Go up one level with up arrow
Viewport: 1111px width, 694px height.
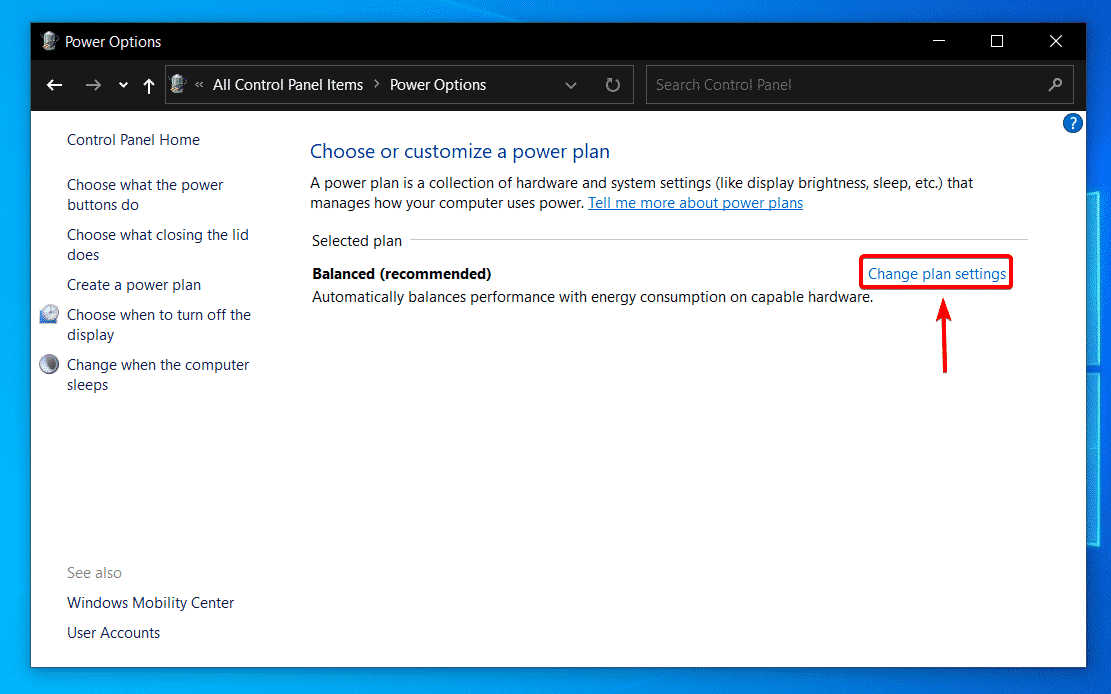[148, 86]
